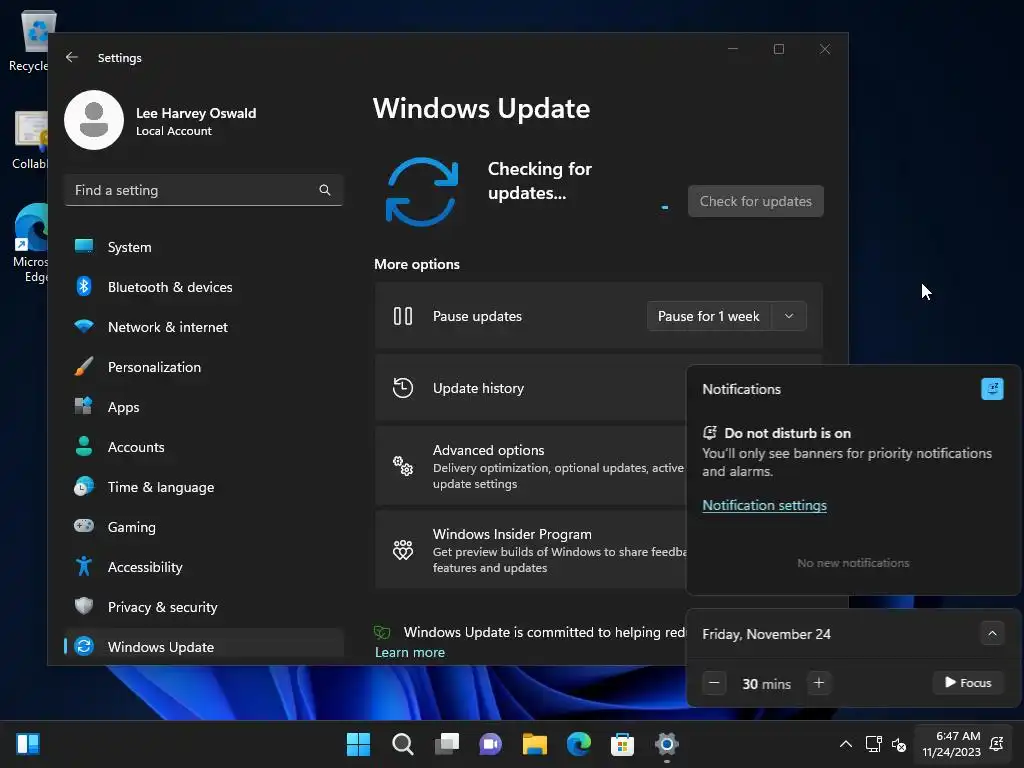Click the Pause for 1 week button

[709, 316]
